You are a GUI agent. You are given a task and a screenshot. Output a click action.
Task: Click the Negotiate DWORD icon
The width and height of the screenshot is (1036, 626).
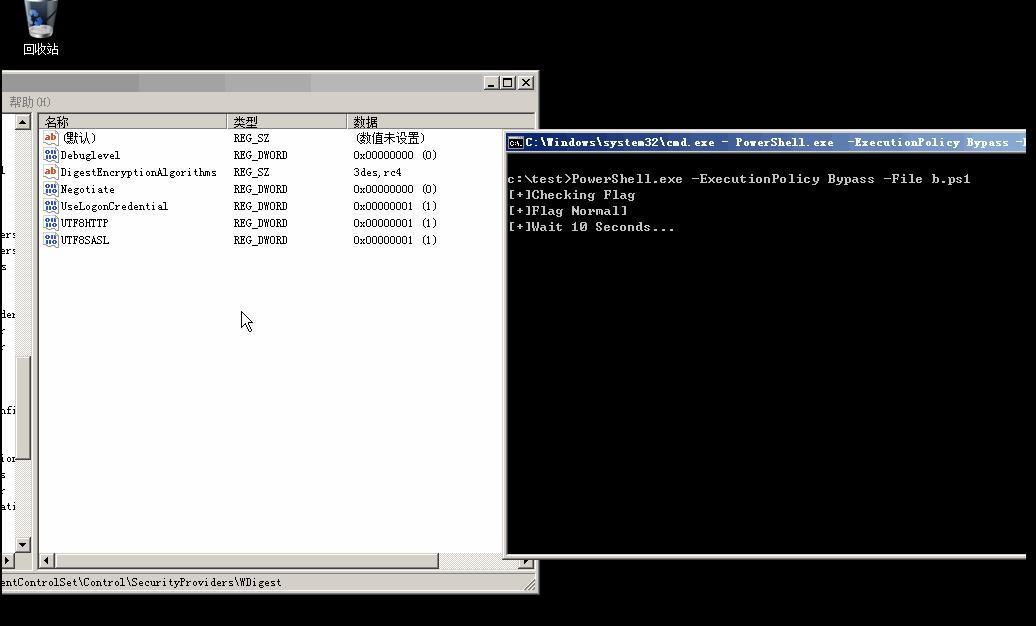pos(51,189)
